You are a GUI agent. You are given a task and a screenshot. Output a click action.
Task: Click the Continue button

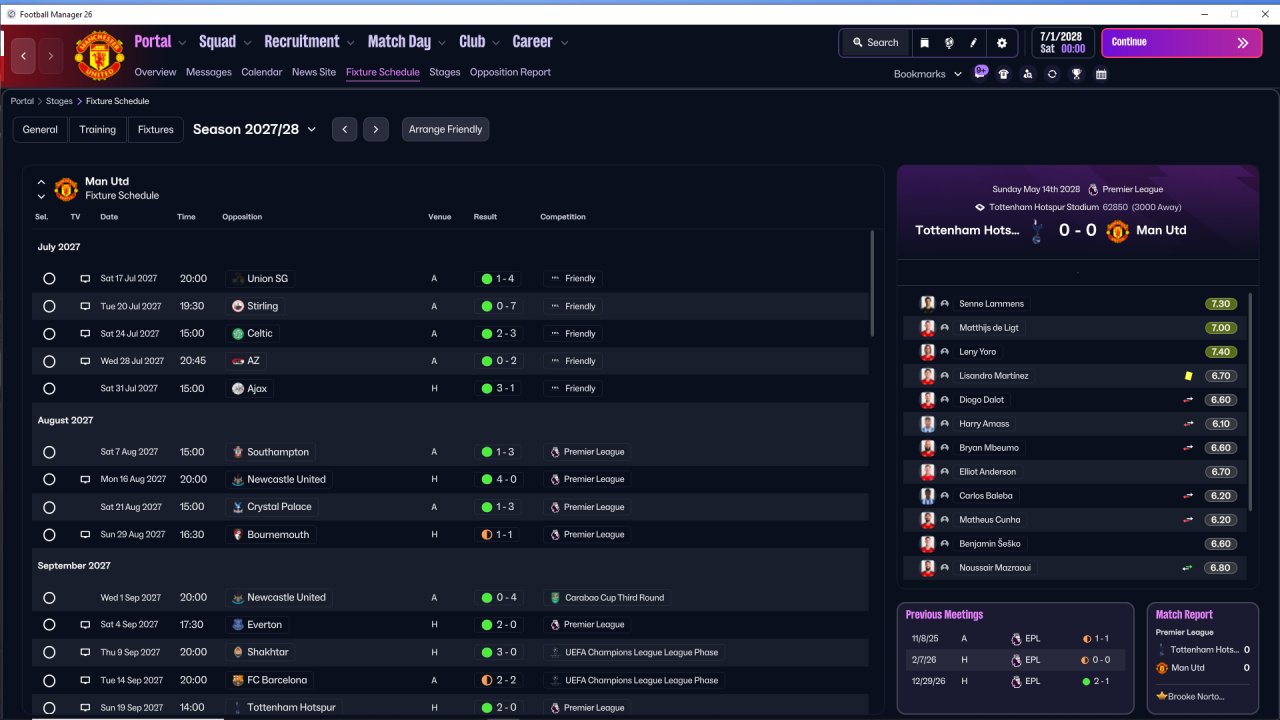pyautogui.click(x=1181, y=43)
